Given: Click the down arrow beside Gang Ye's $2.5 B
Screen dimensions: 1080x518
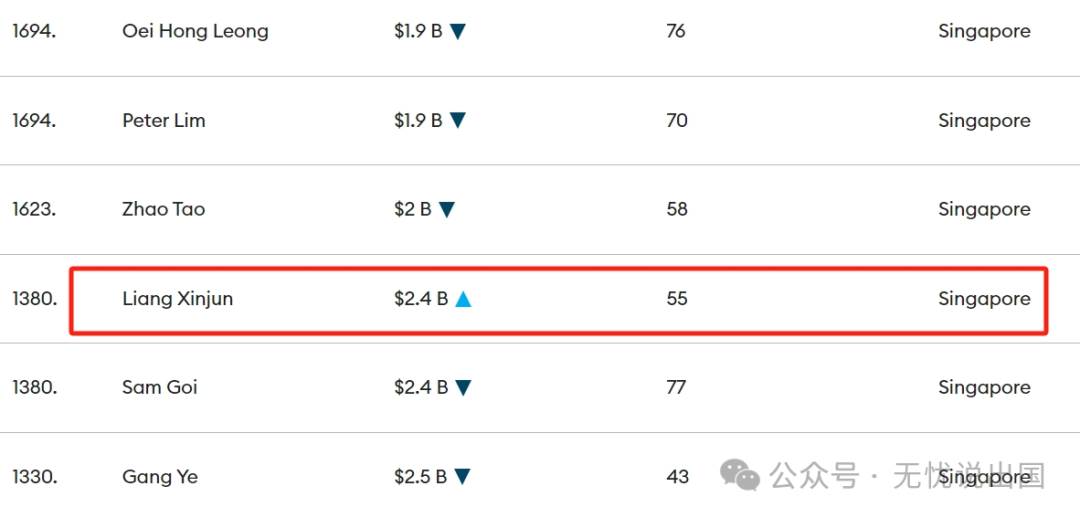Looking at the screenshot, I should [462, 477].
